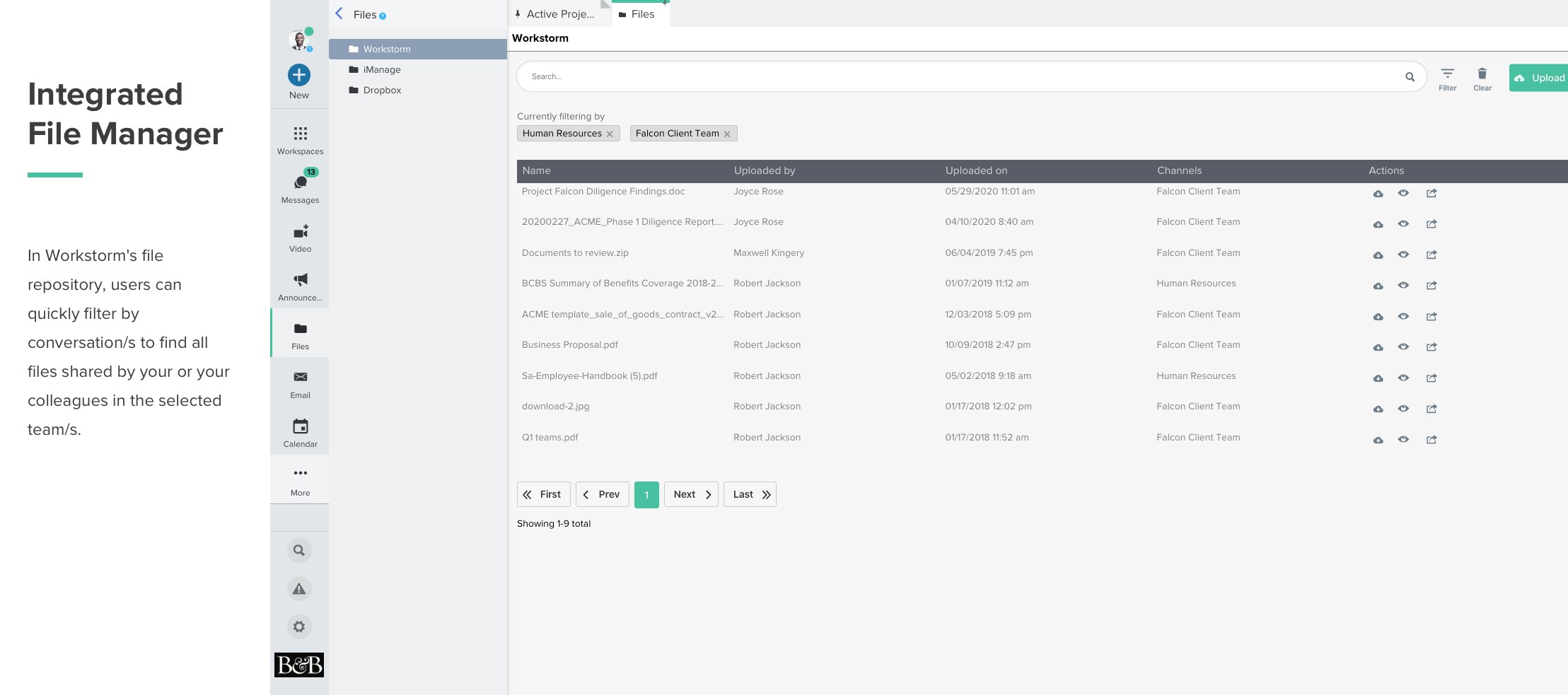Select page 1 button
Image resolution: width=1568 pixels, height=695 pixels.
click(x=646, y=494)
